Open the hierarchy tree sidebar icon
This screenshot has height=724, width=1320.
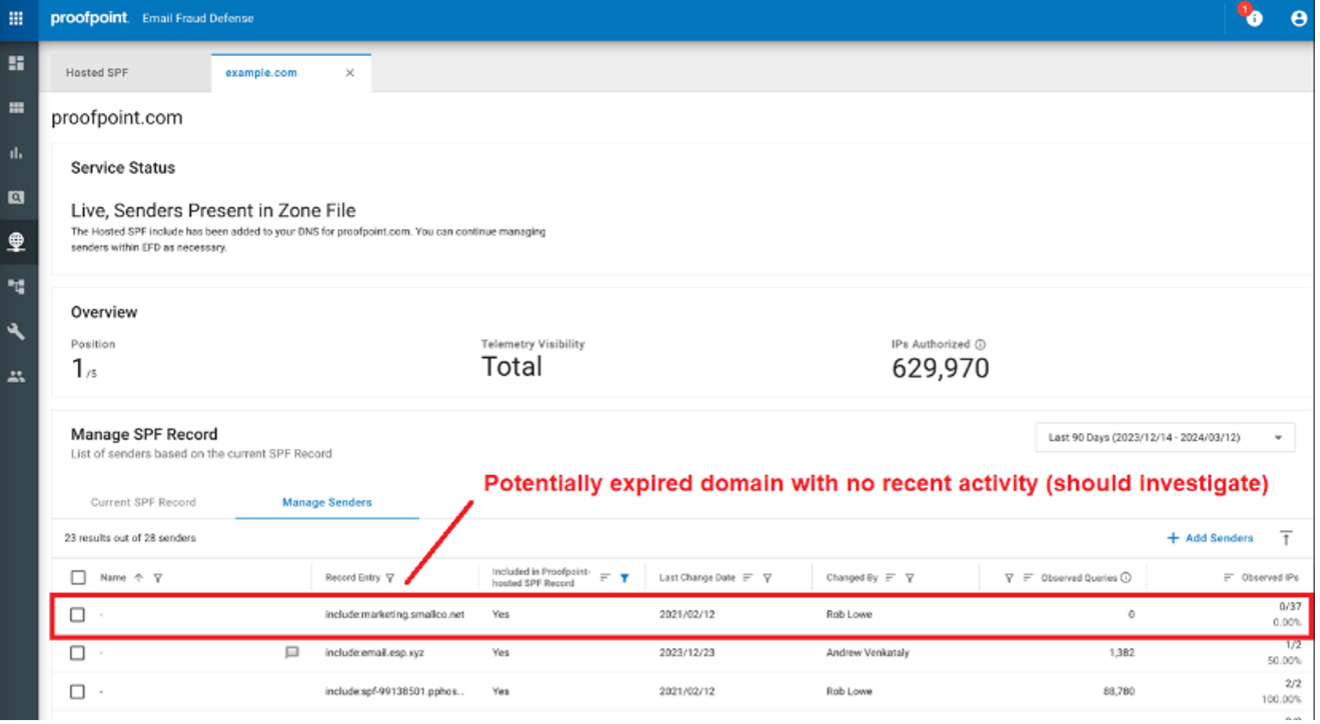pos(16,286)
